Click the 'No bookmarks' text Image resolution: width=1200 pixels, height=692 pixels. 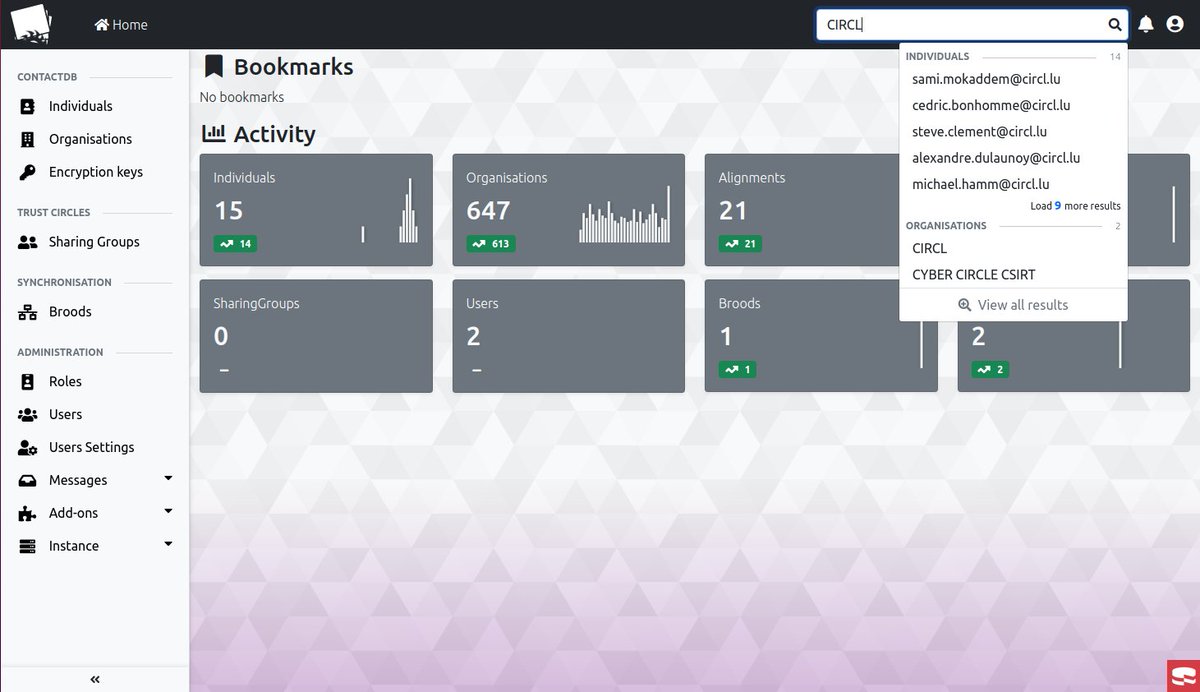coord(242,97)
